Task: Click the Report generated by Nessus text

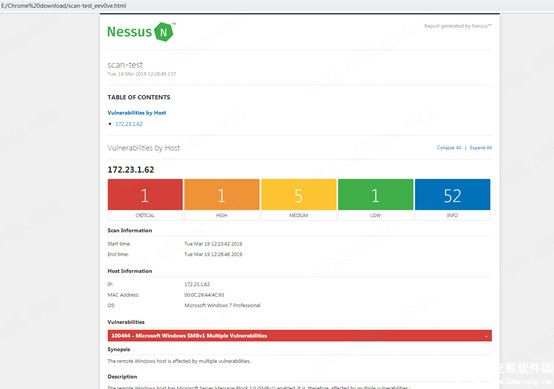Action: [x=458, y=26]
